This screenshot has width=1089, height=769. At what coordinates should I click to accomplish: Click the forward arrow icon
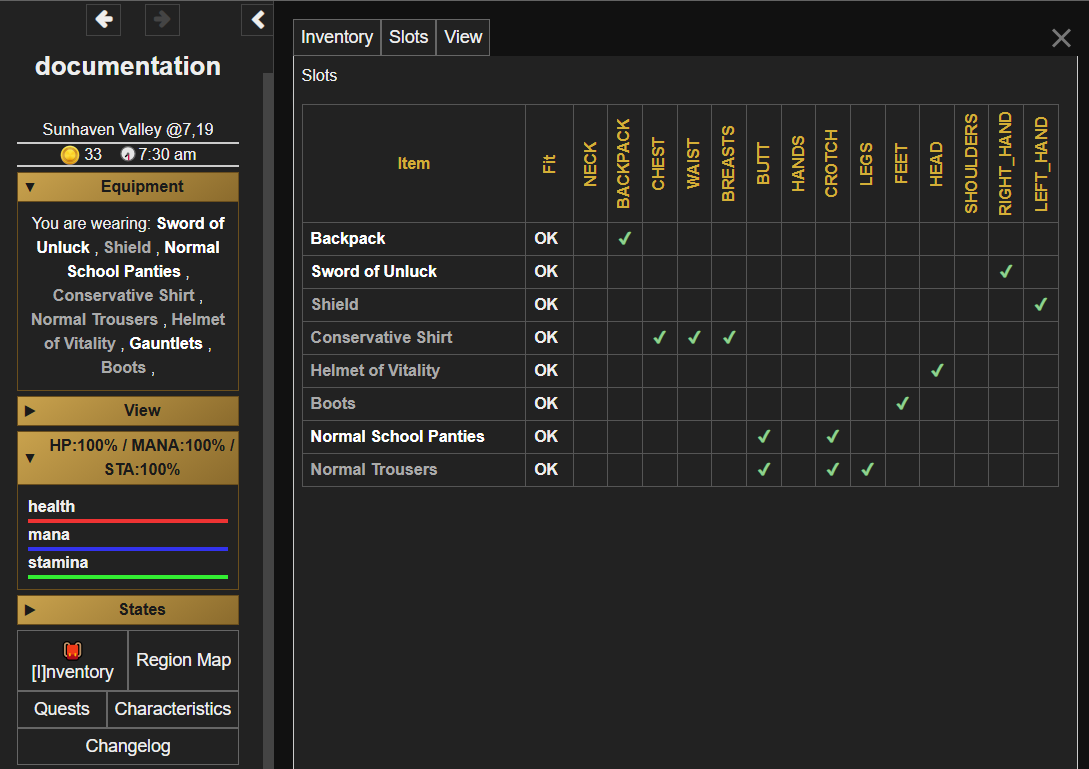point(162,19)
